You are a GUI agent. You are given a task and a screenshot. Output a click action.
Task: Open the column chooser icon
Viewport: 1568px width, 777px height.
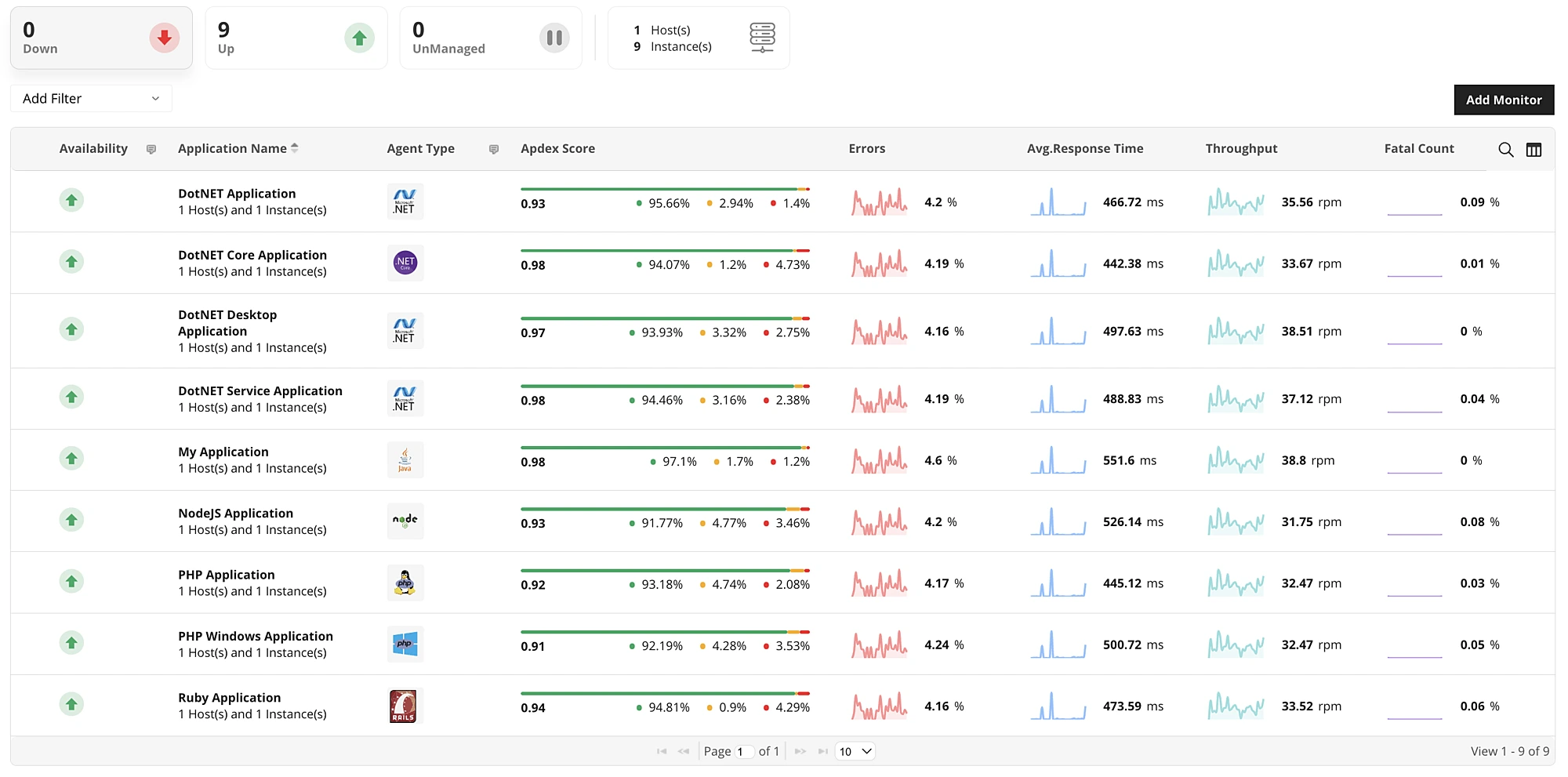click(1534, 150)
